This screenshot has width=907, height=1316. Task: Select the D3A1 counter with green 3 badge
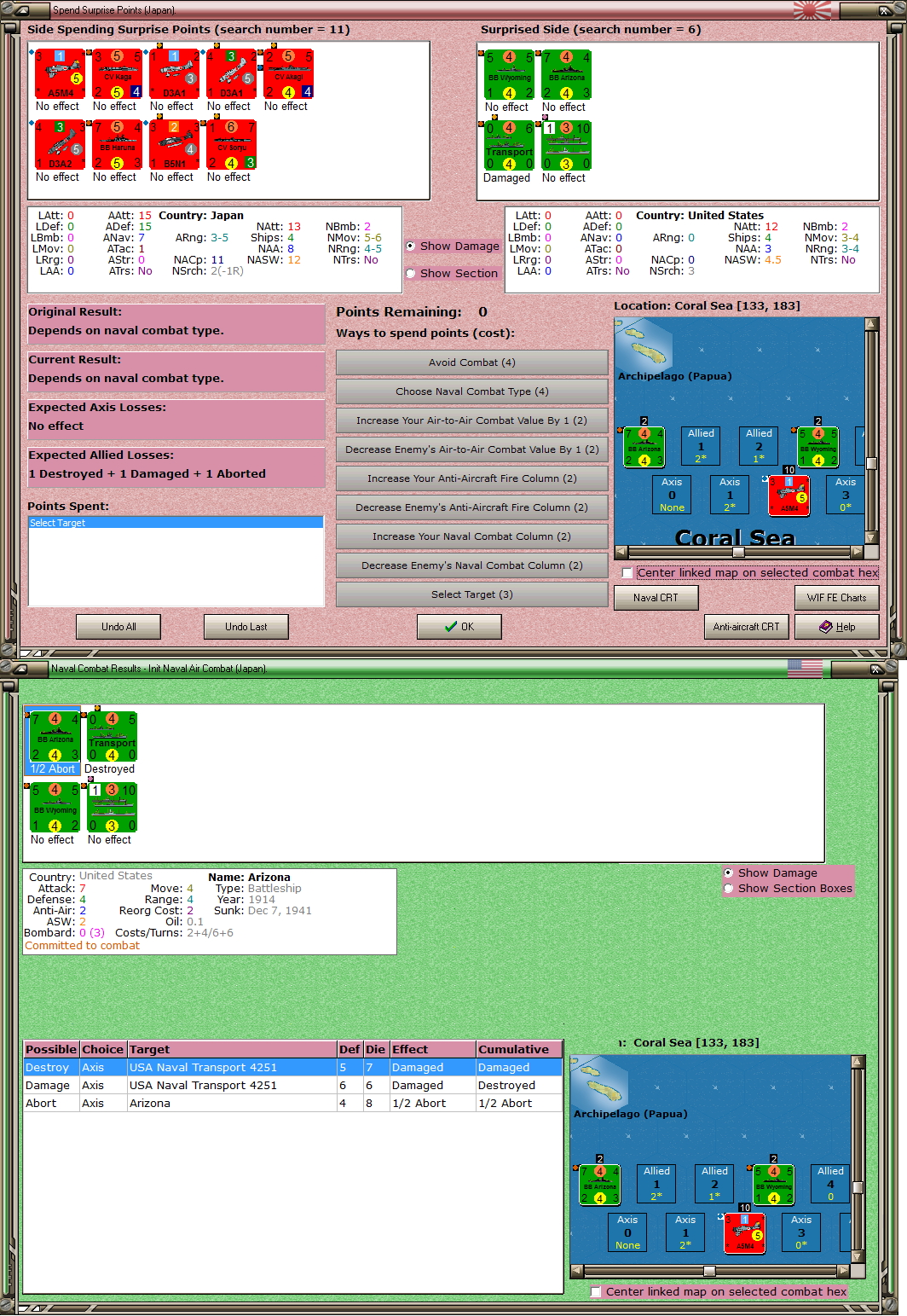click(231, 74)
